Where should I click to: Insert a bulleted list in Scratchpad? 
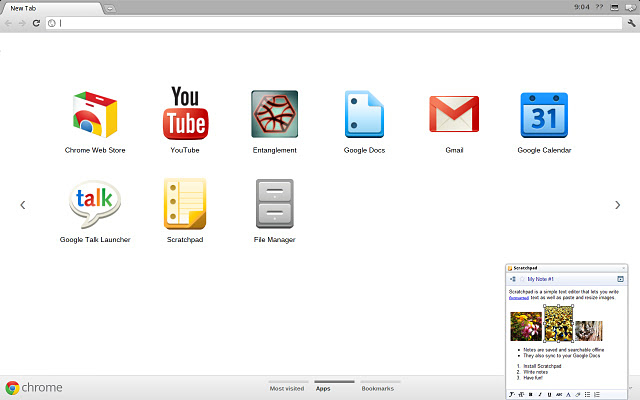point(587,395)
